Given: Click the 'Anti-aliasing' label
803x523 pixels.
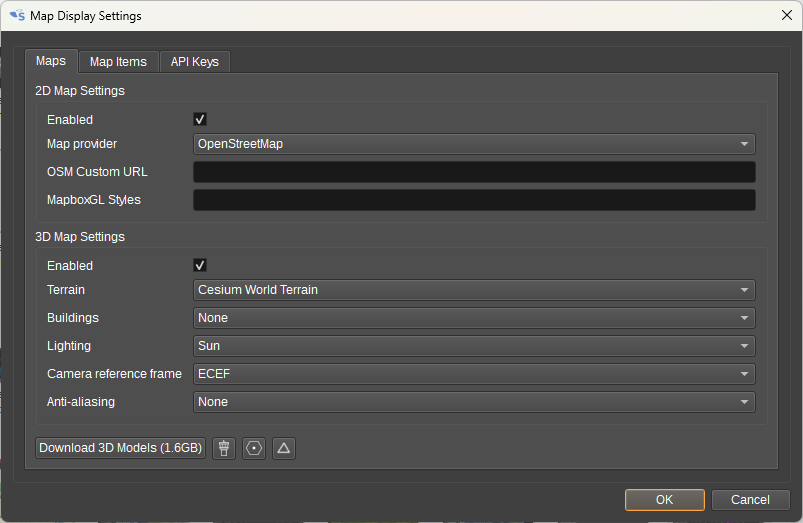Looking at the screenshot, I should (81, 402).
